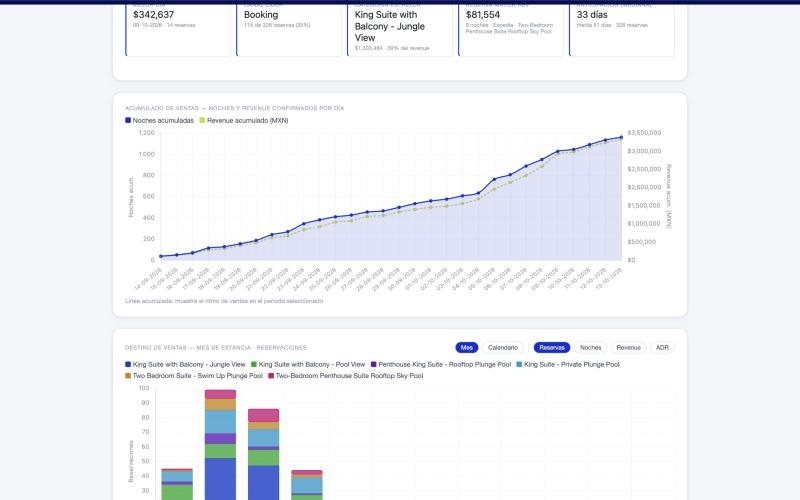Click the dark blue segment of the tallest bar

click(x=220, y=479)
